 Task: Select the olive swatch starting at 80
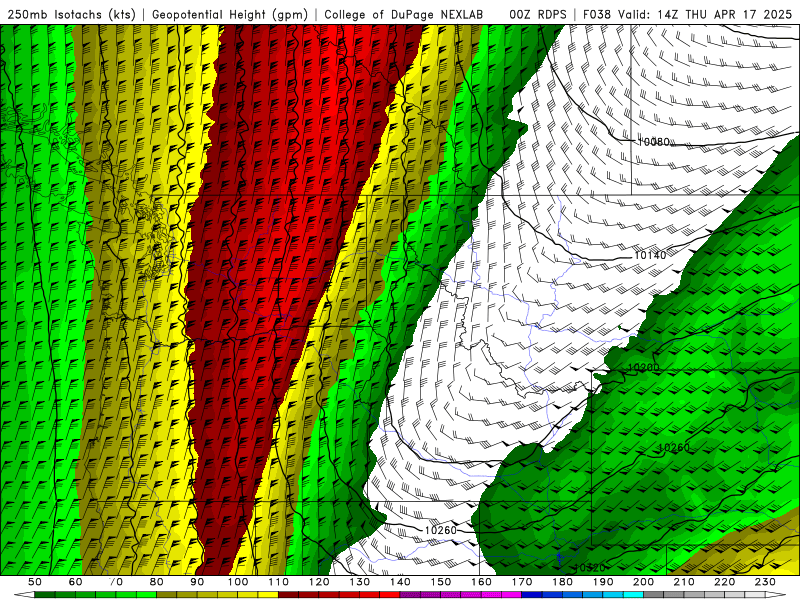point(167,595)
